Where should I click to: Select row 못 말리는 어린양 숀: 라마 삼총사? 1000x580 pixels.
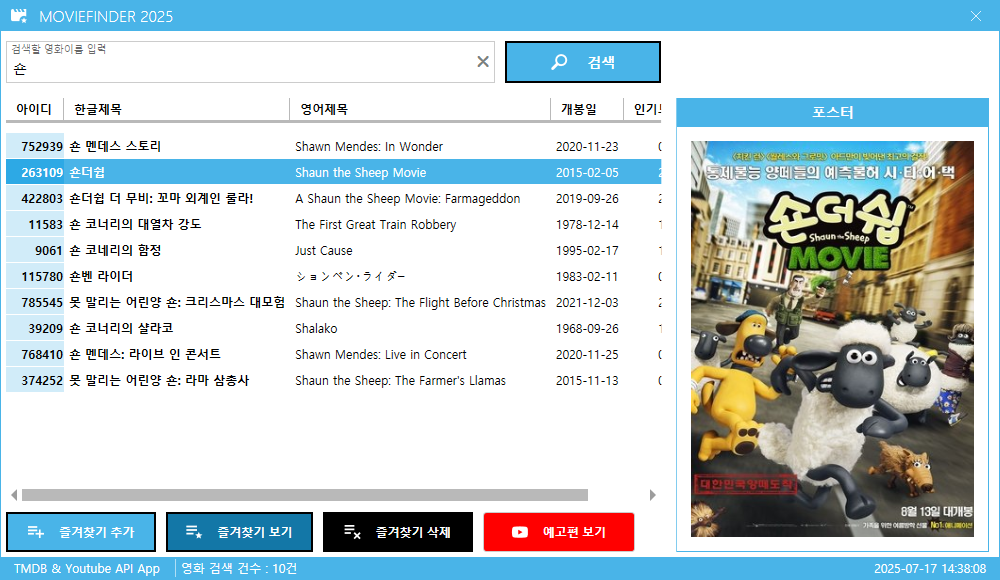coord(334,380)
